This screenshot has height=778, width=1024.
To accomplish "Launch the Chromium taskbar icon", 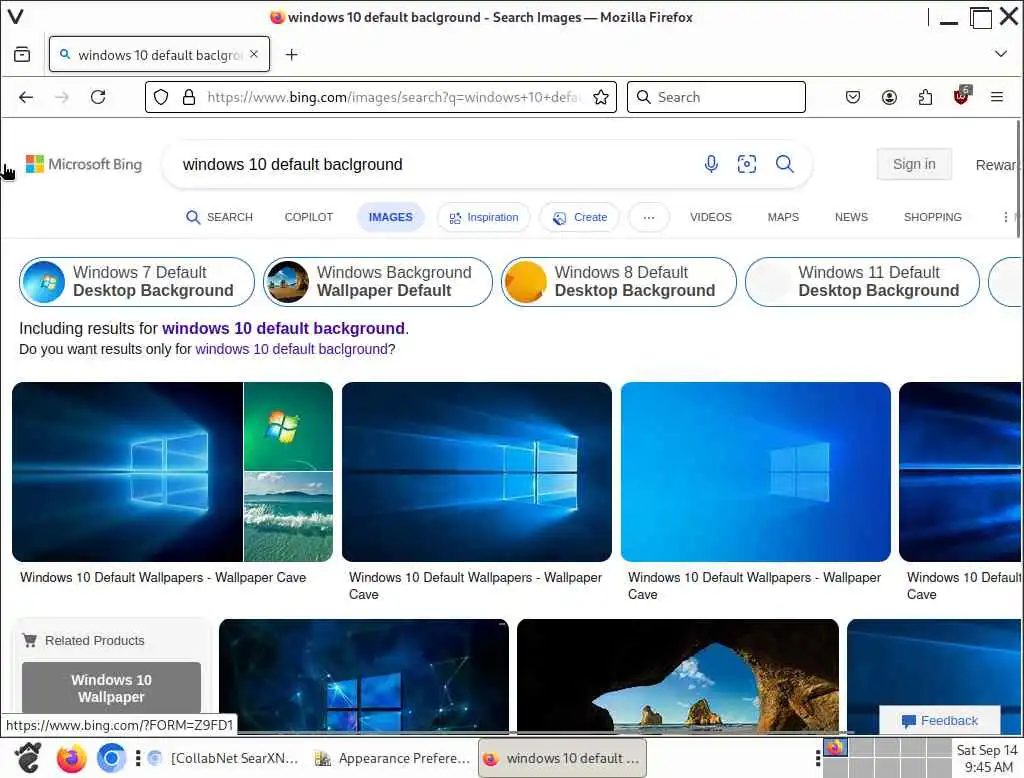I will pyautogui.click(x=111, y=758).
